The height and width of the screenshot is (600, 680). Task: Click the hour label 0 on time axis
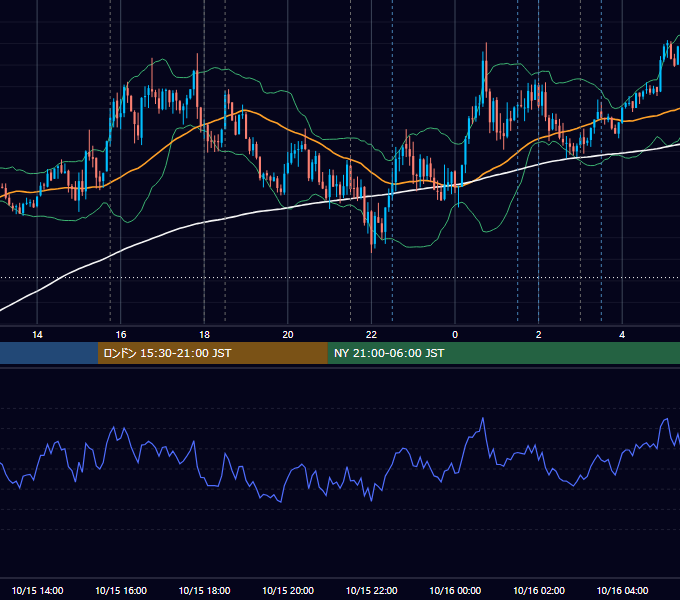tap(455, 335)
